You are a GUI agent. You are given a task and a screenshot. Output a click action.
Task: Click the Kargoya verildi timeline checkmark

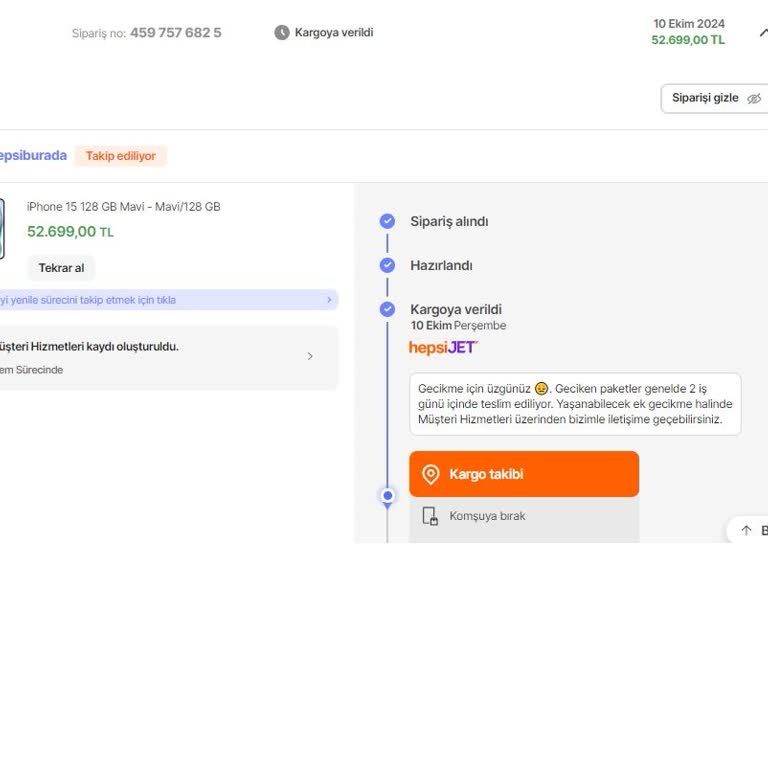tap(387, 310)
